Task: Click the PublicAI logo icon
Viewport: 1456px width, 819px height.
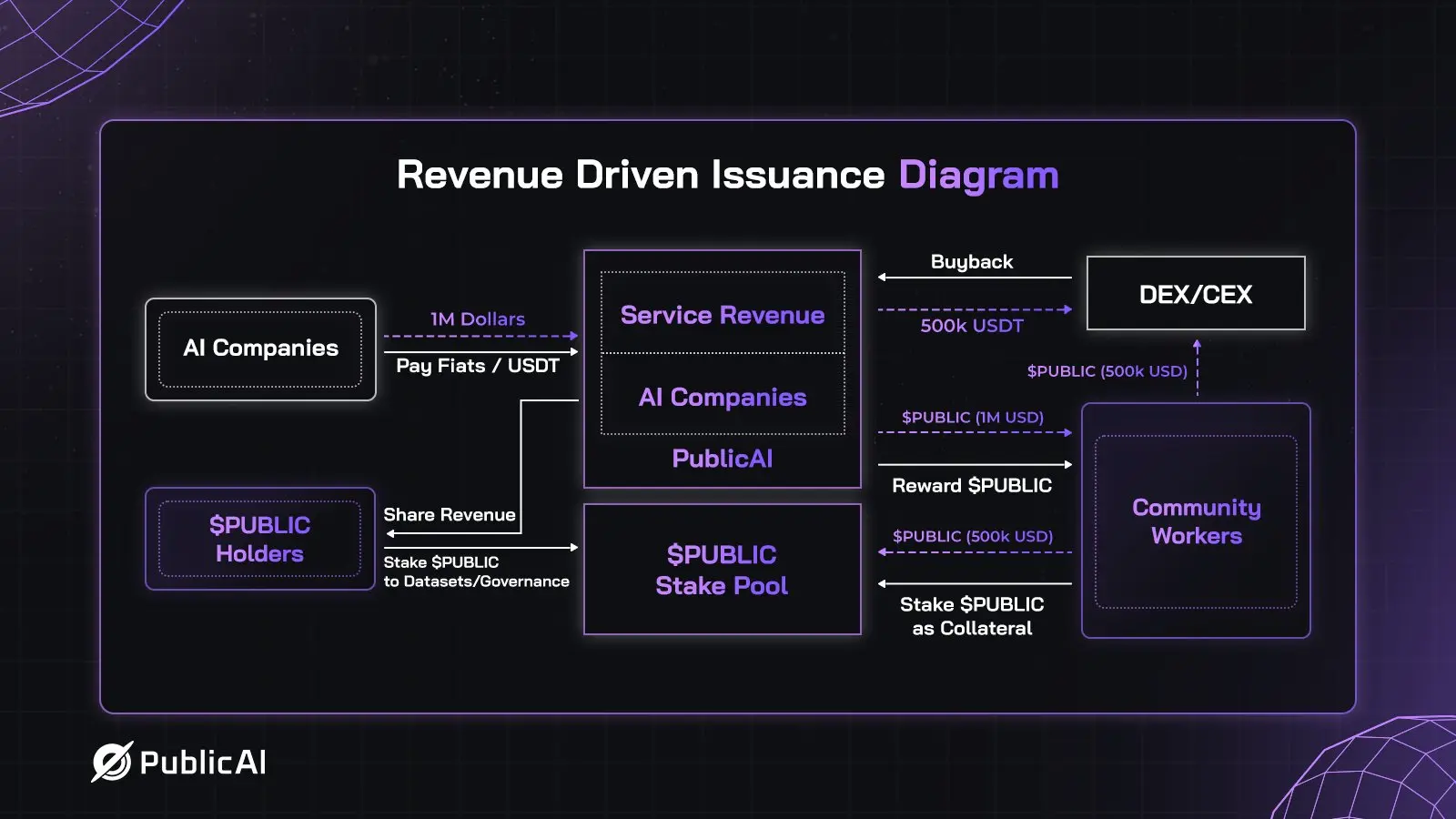Action: point(112,763)
